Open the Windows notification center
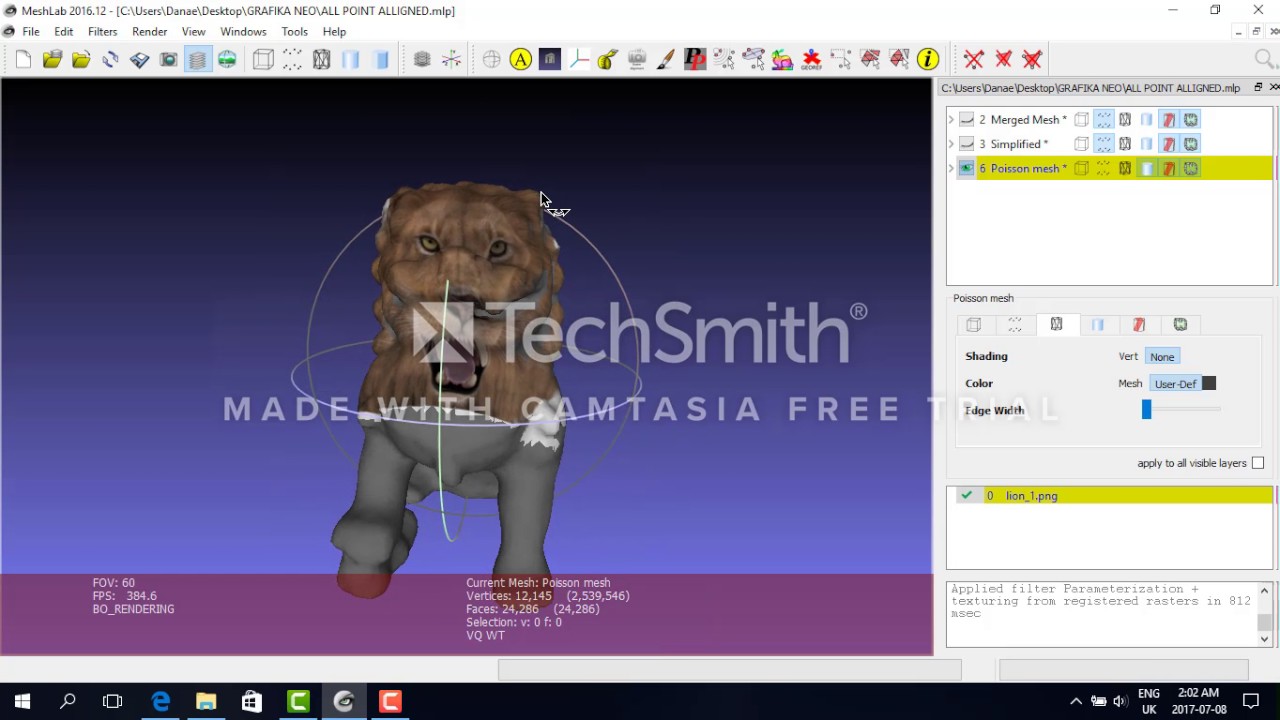This screenshot has width=1280, height=720. [1251, 701]
